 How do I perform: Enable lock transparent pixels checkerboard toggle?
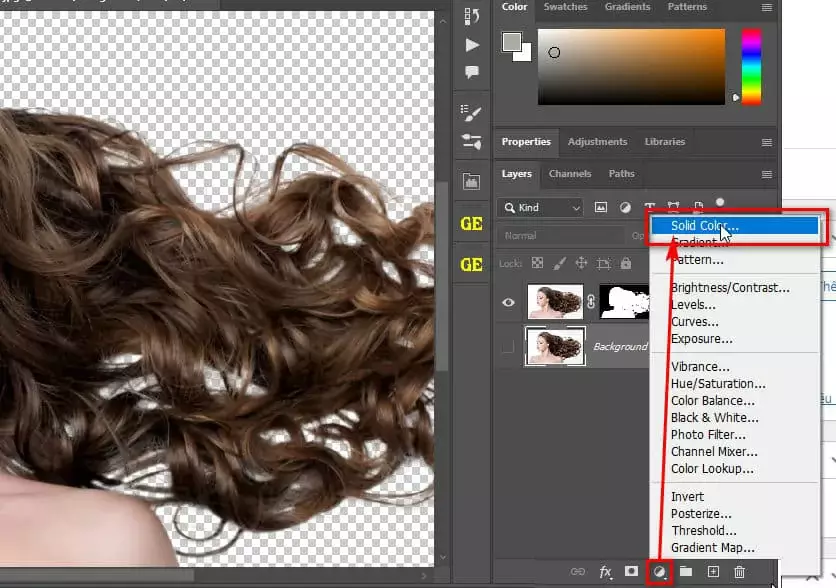click(x=537, y=263)
